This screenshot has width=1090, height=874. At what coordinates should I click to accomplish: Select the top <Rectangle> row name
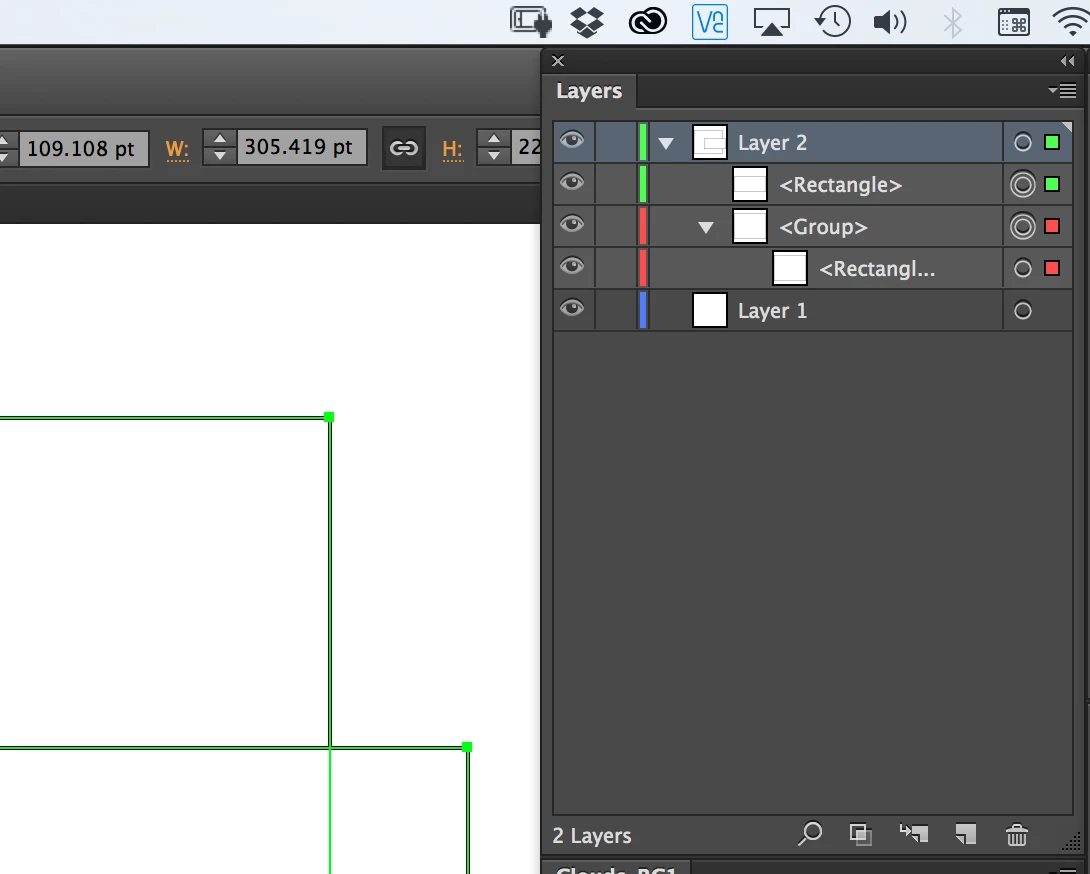[x=840, y=185]
